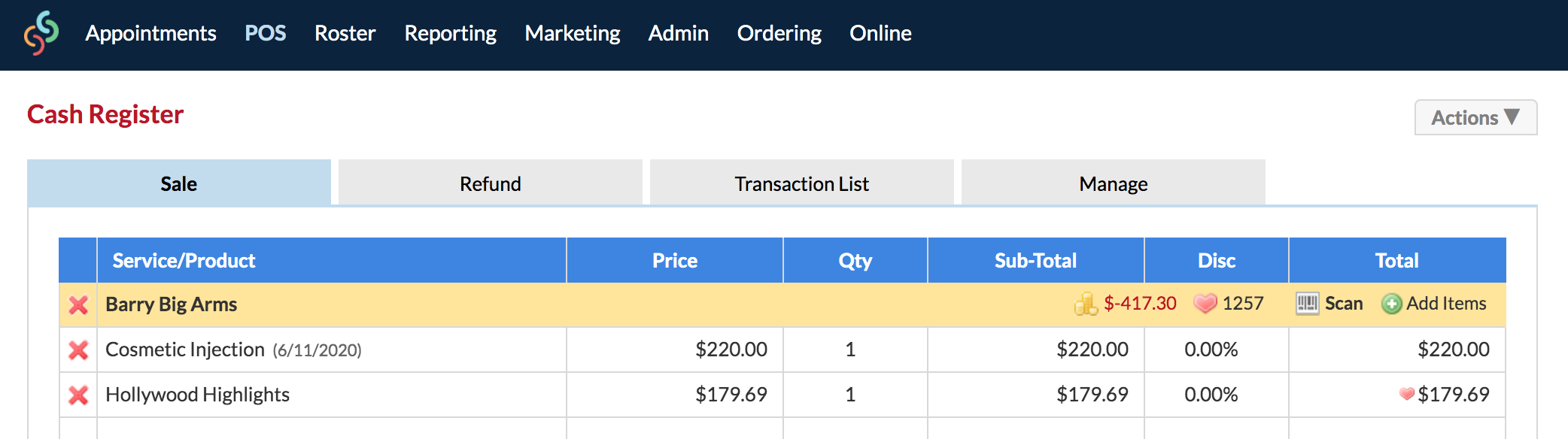Click the app logo icon
1568x439 pixels.
pyautogui.click(x=41, y=33)
